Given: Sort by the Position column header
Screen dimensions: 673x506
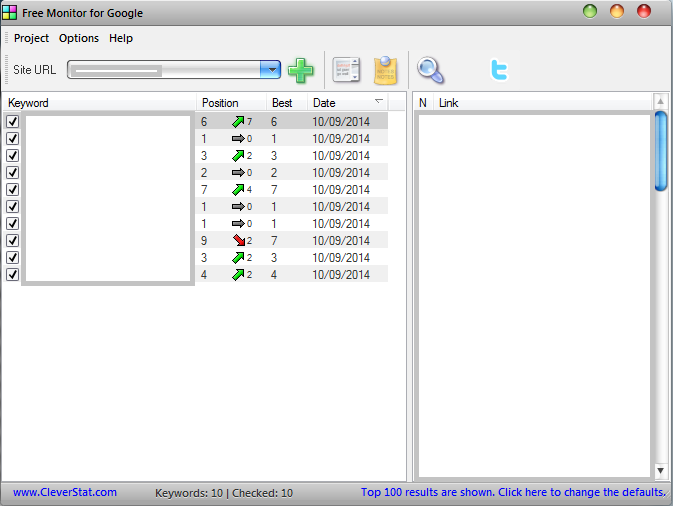Looking at the screenshot, I should point(231,103).
